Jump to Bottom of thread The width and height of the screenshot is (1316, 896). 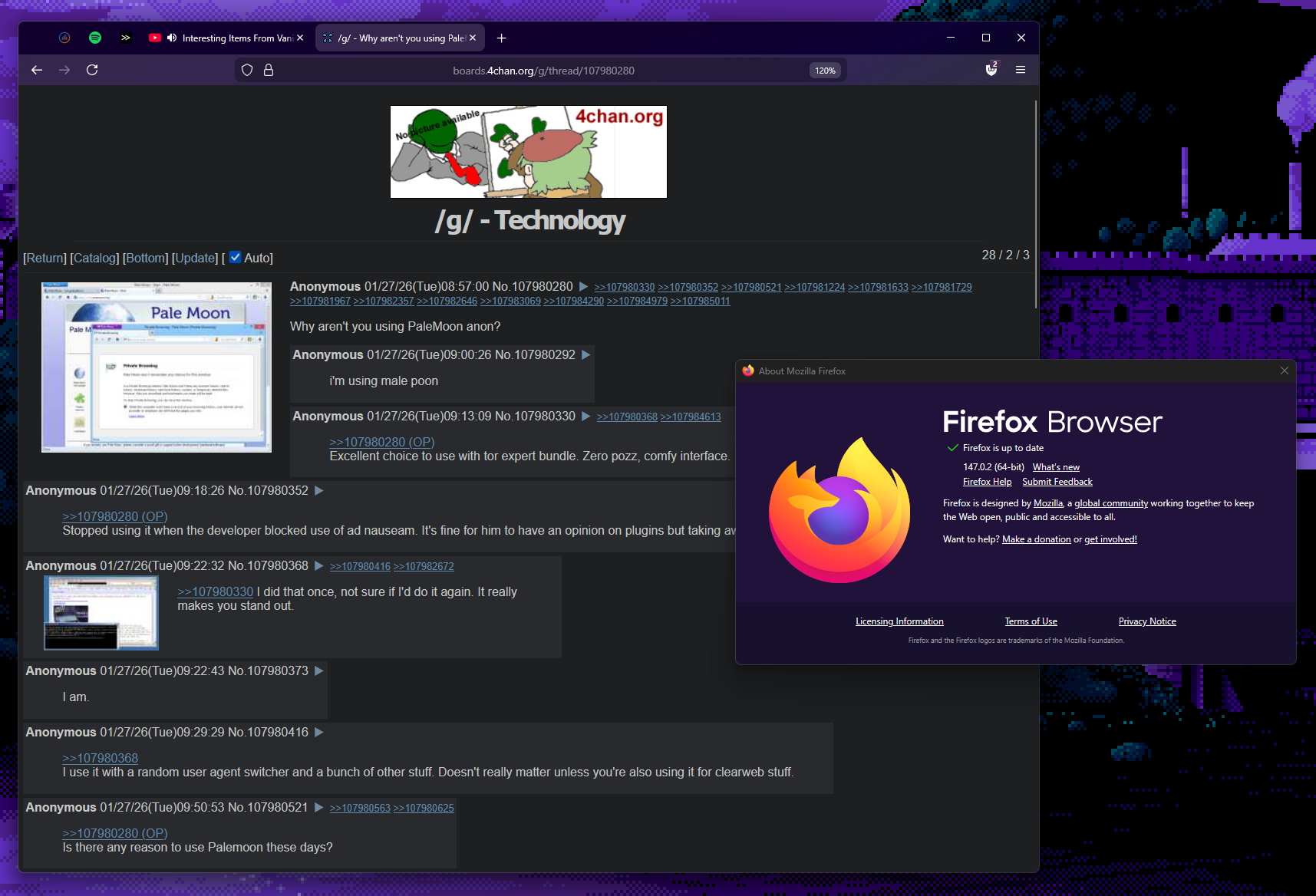click(146, 259)
